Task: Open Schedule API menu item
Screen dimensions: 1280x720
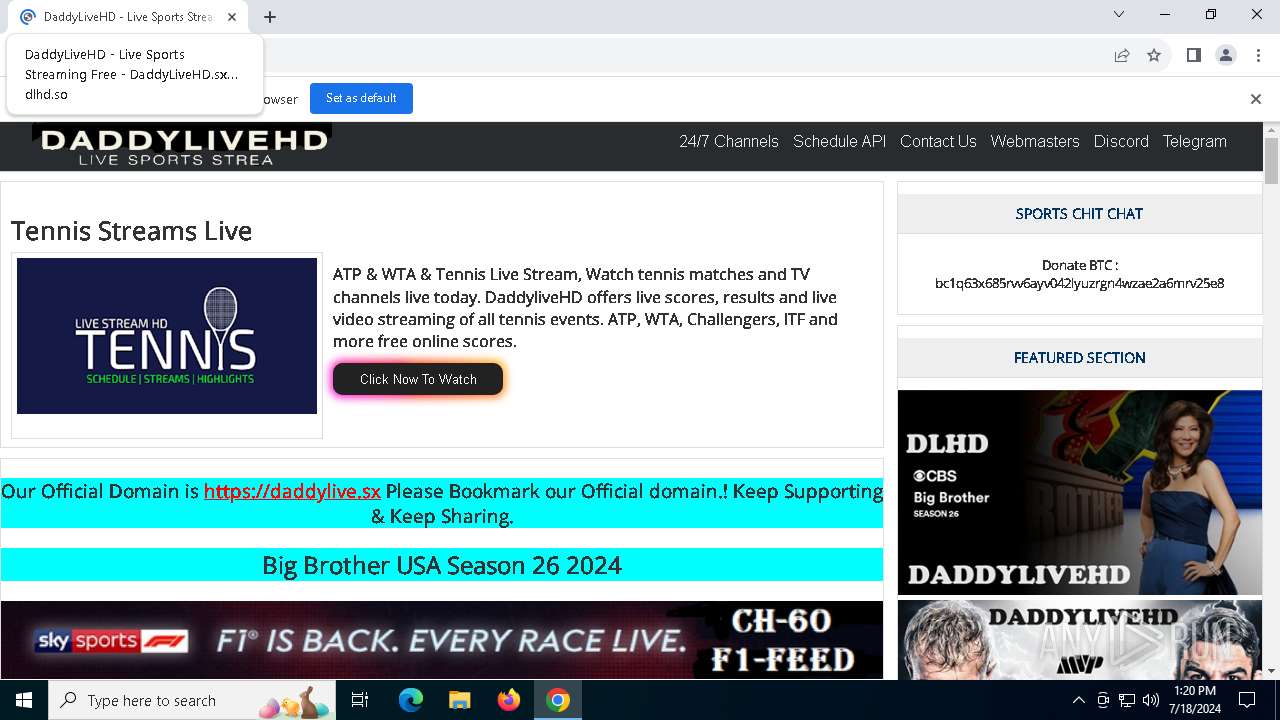Action: tap(840, 141)
